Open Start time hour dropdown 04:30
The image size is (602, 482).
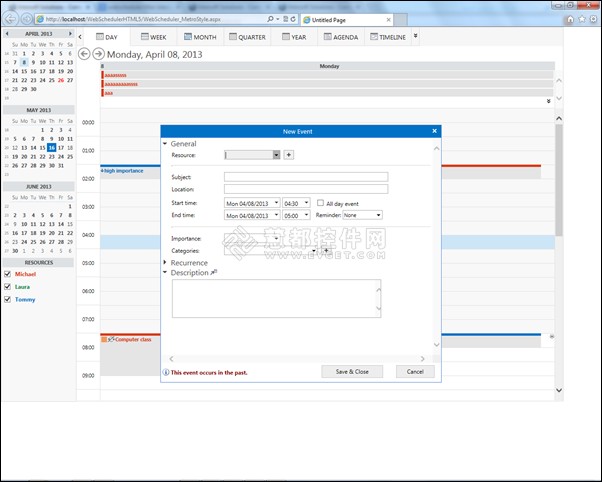[x=306, y=203]
